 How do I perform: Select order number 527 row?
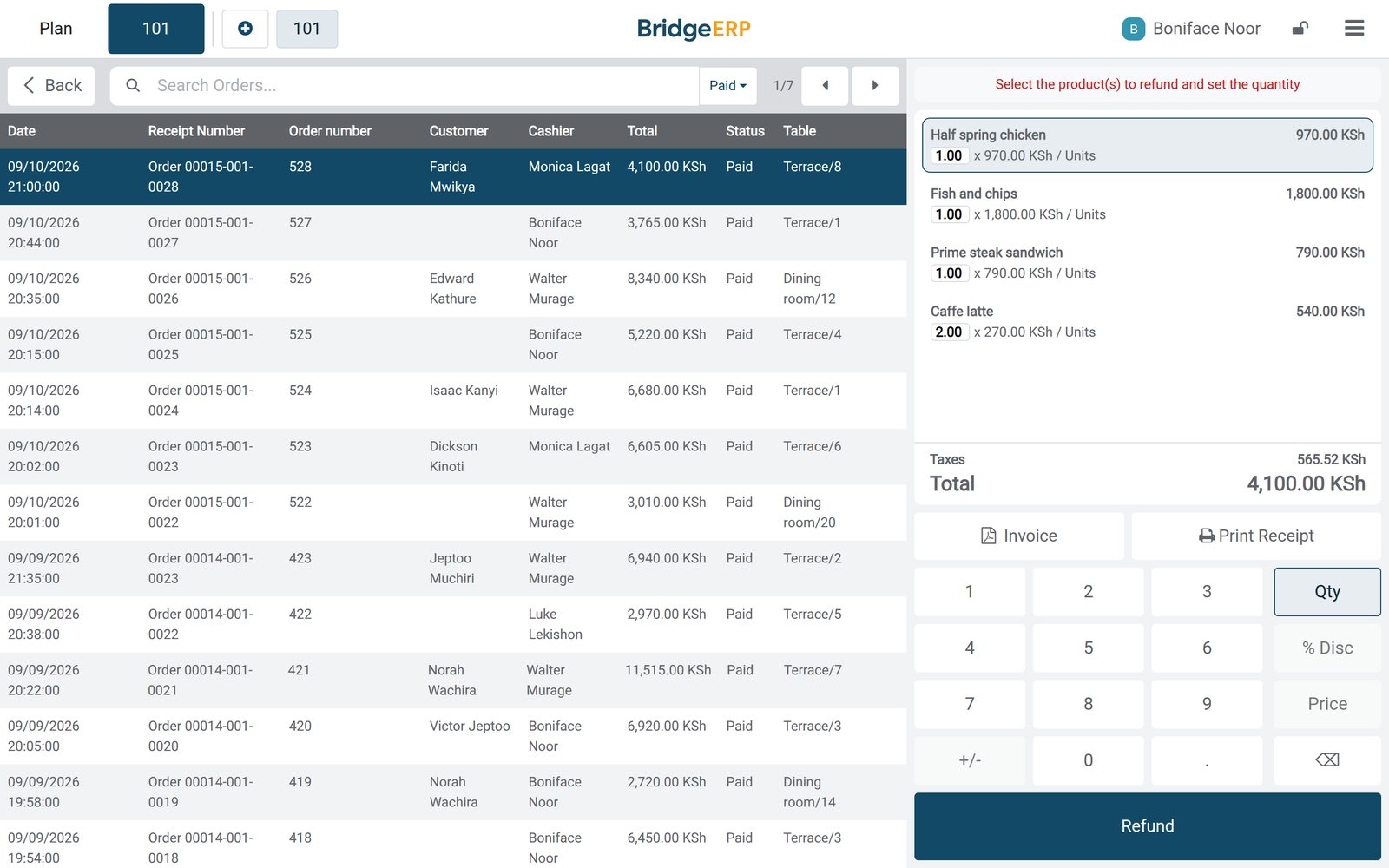pyautogui.click(x=453, y=233)
